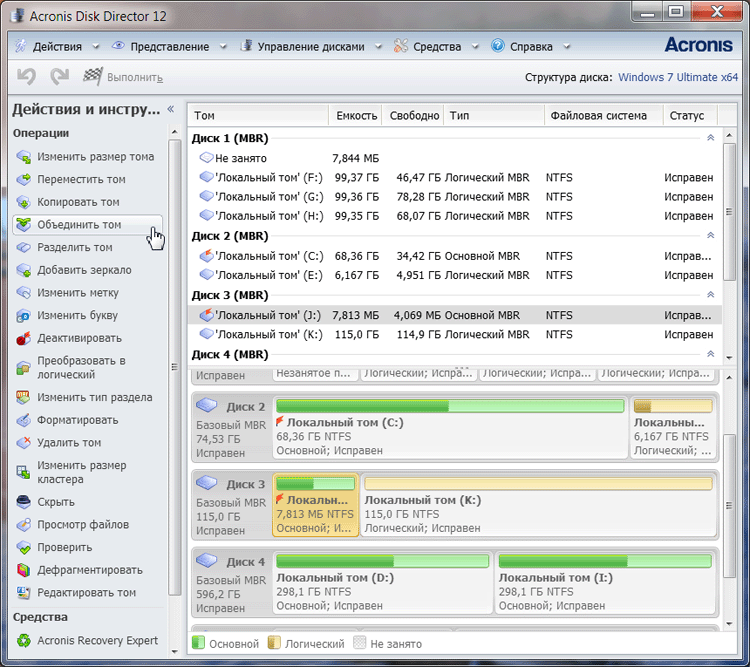Click the Change cluster size icon (Изменить размер кластера)
Screen dimensions: 750x667
point(23,472)
